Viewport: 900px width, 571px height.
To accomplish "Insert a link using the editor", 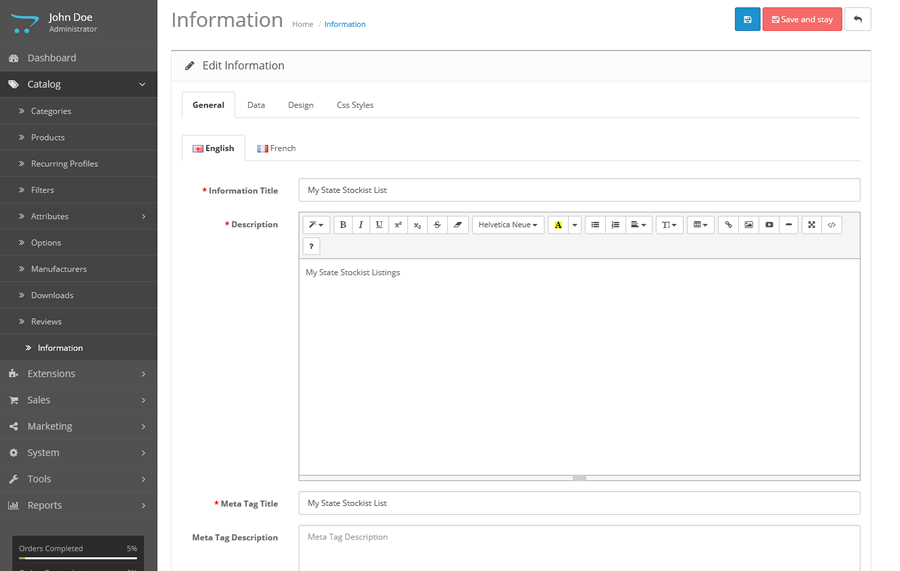I will tap(728, 225).
